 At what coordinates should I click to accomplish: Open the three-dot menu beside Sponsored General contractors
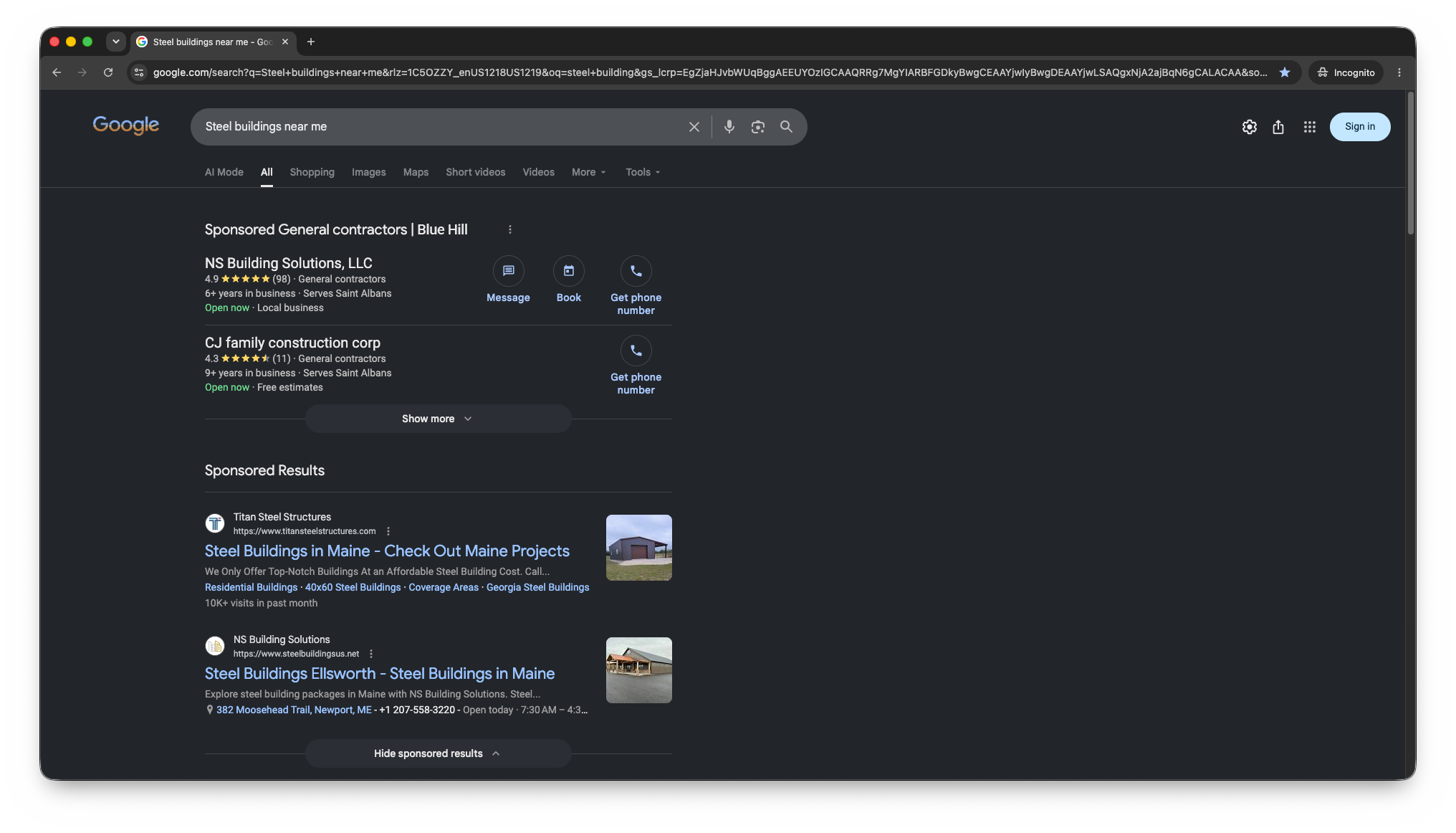(509, 229)
